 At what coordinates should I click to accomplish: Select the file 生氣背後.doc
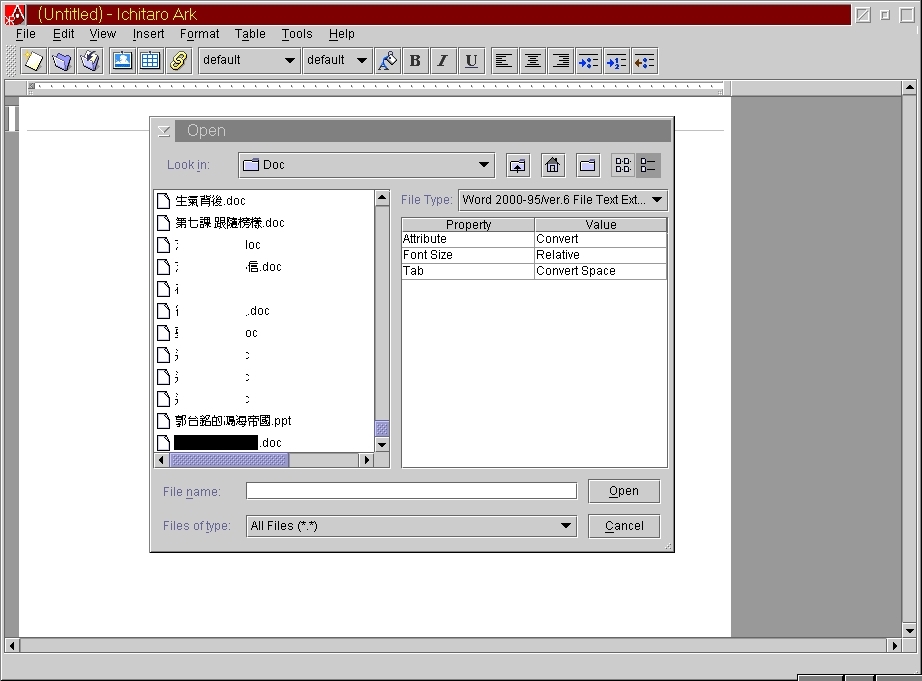click(x=202, y=201)
